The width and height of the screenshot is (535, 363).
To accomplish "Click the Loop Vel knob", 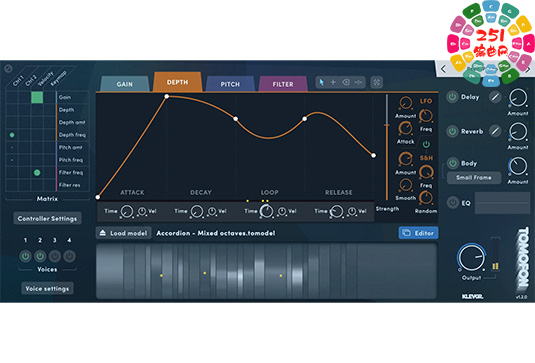I will pyautogui.click(x=282, y=211).
